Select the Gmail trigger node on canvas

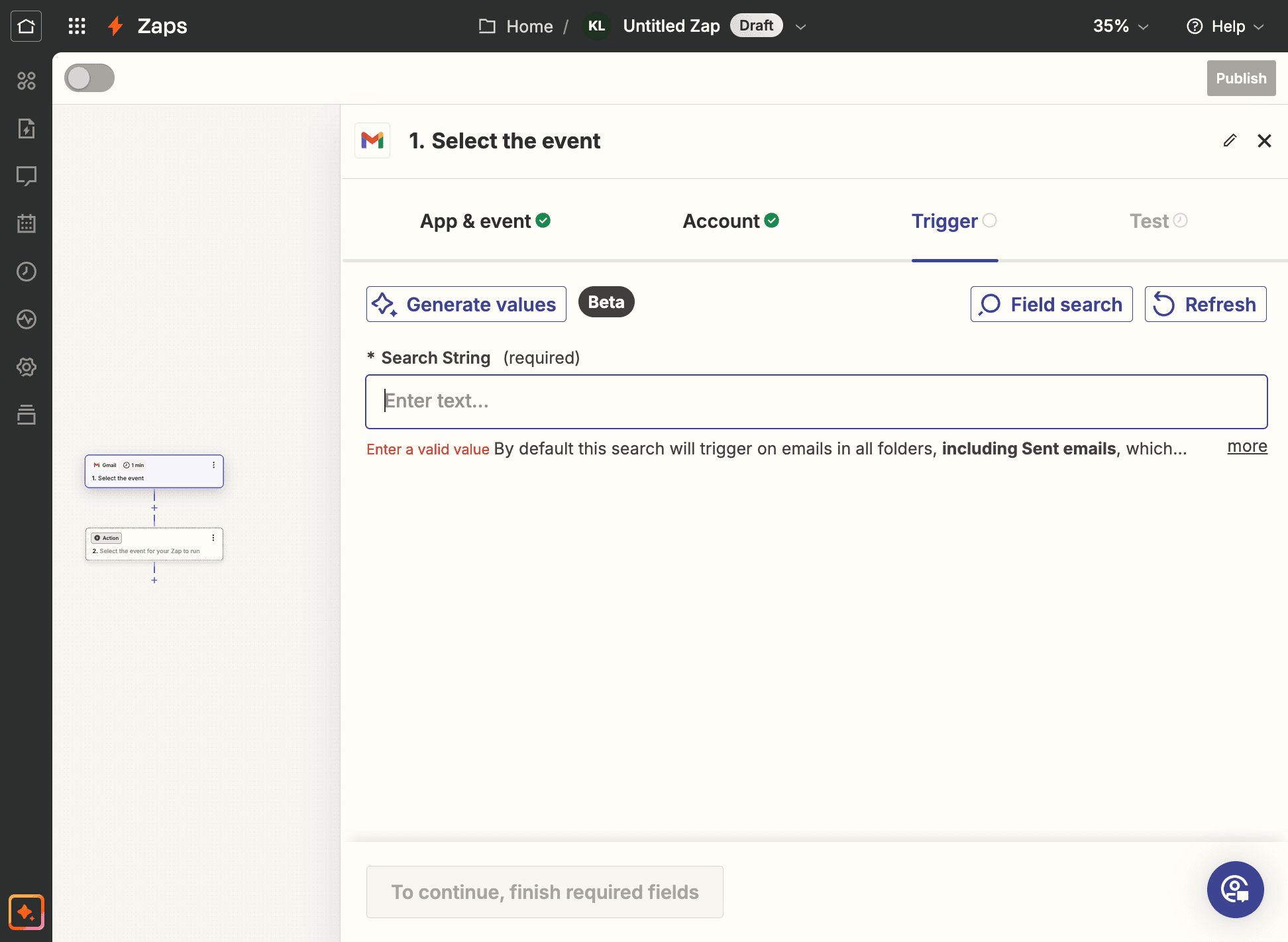[x=154, y=472]
